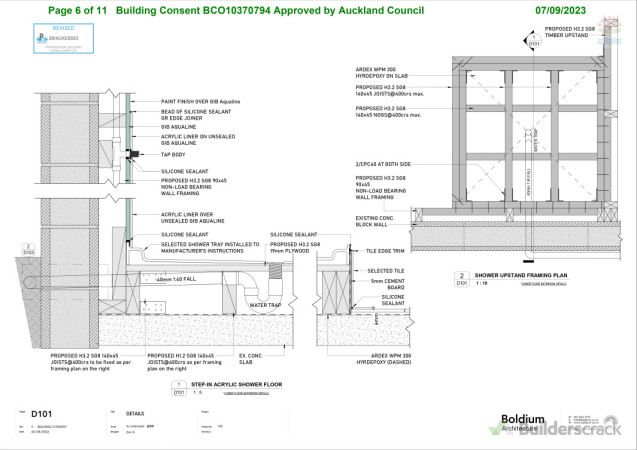Click the 'TILE EDGE TRIM' annotation label
Viewport: 637px width, 450px height.
coord(385,250)
